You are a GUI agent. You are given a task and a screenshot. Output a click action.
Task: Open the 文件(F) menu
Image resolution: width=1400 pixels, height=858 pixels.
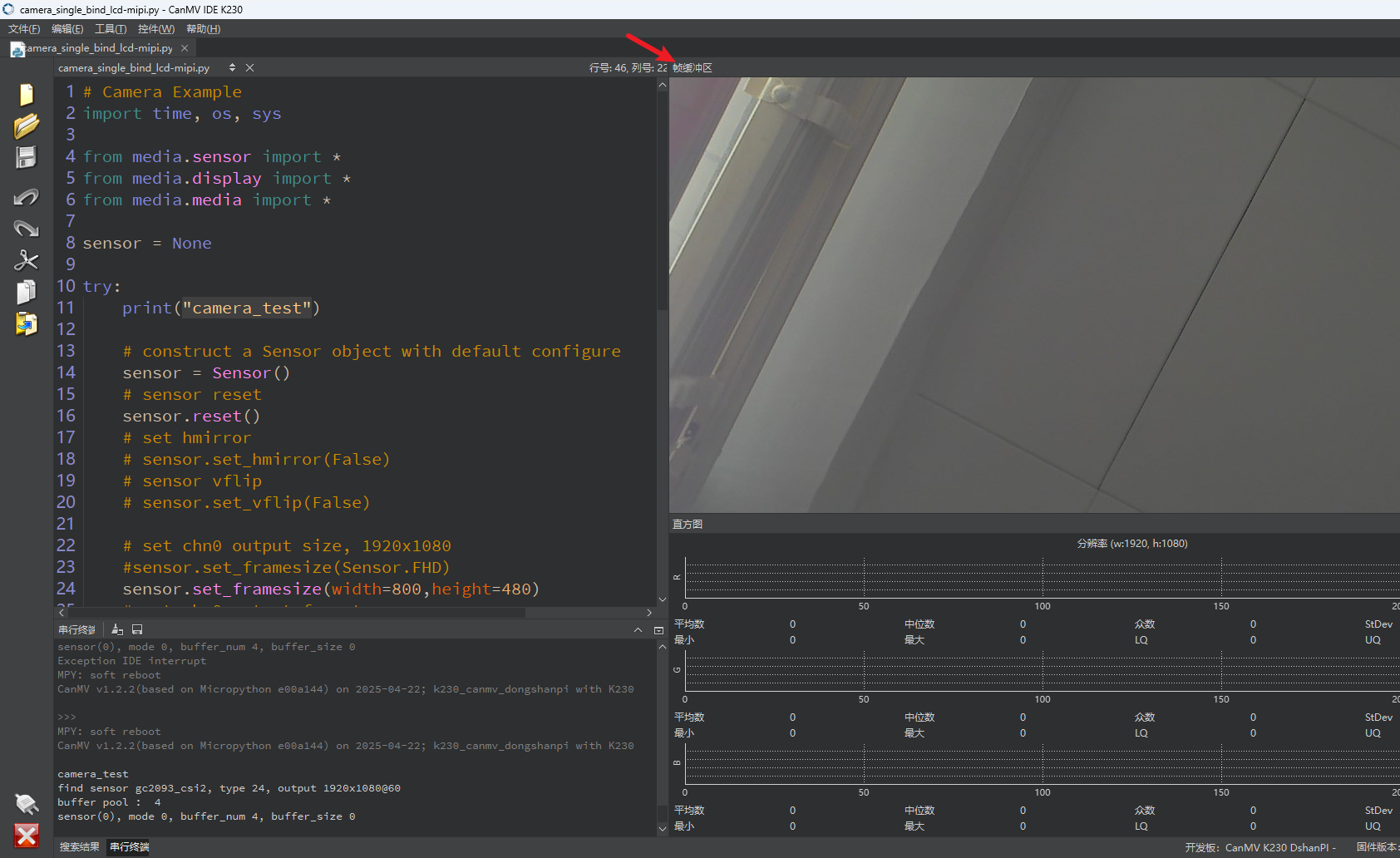point(24,29)
